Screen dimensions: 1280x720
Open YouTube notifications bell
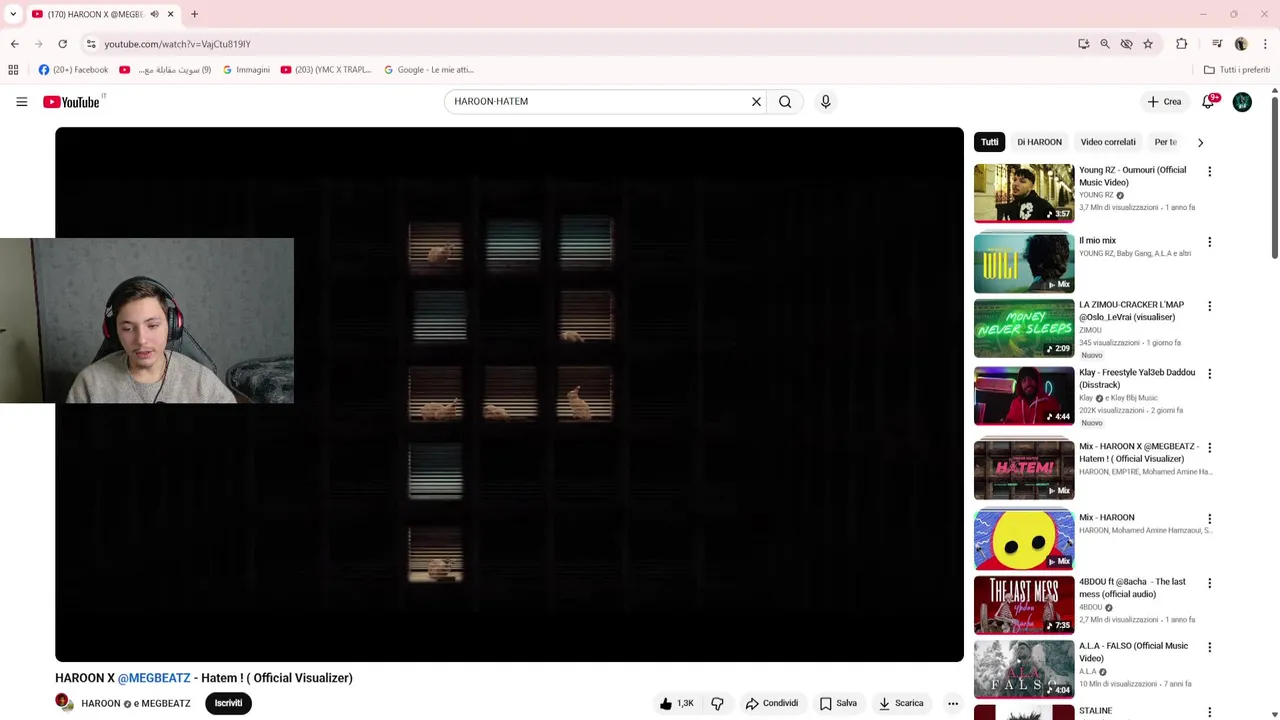point(1209,101)
